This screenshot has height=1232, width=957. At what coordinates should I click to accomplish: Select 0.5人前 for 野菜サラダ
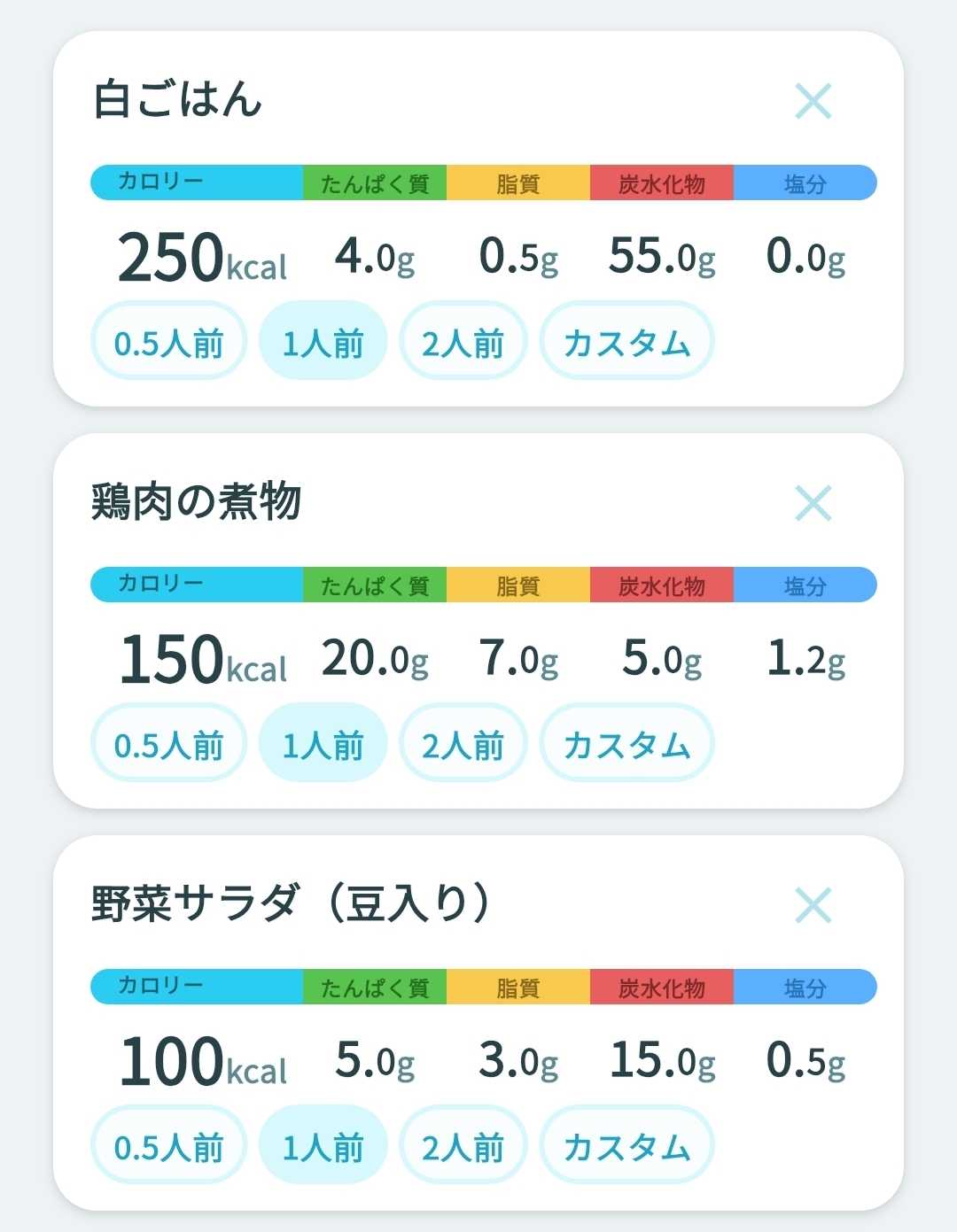click(x=168, y=1145)
